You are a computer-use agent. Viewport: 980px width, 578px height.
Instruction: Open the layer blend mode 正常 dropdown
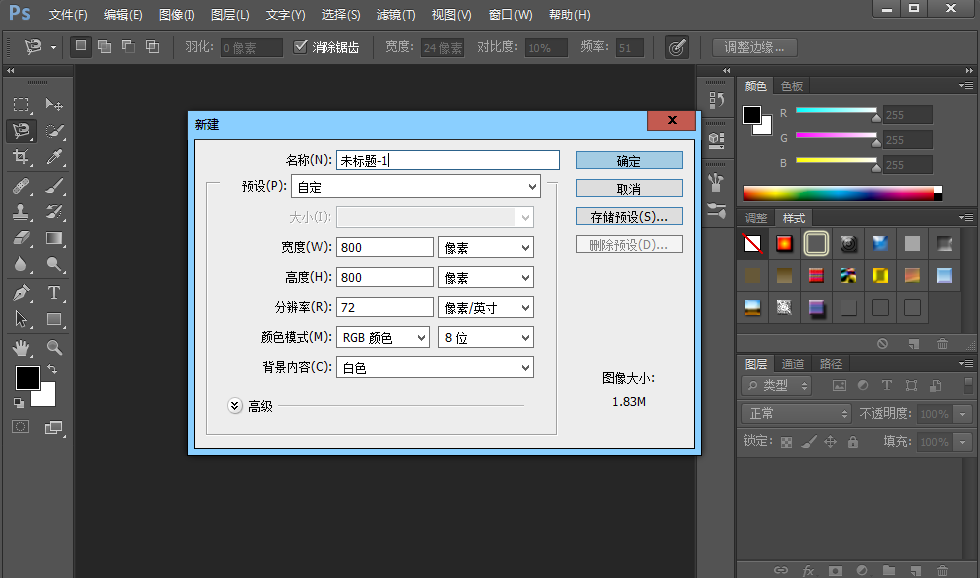[x=796, y=414]
